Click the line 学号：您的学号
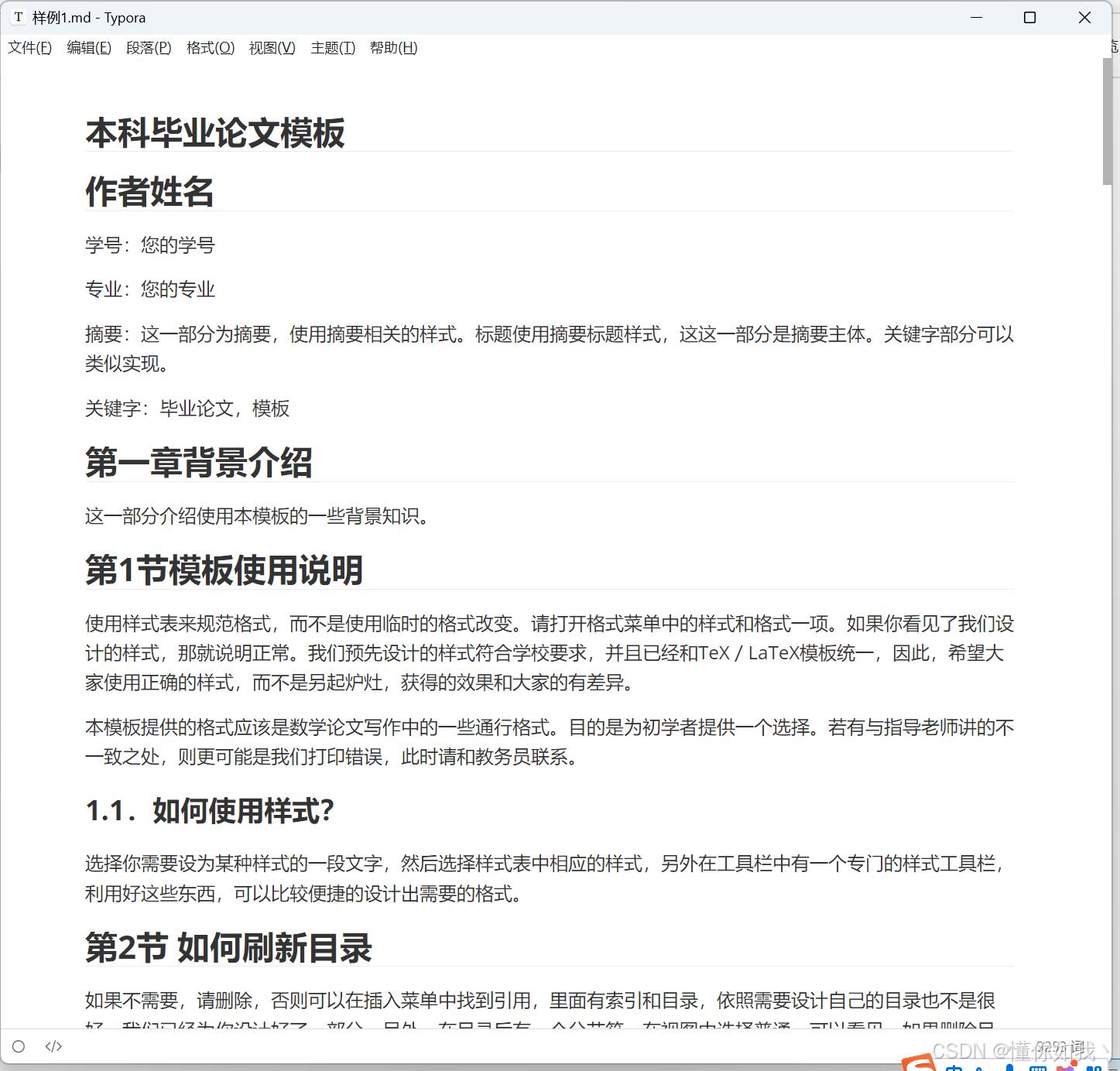1120x1071 pixels. point(150,245)
